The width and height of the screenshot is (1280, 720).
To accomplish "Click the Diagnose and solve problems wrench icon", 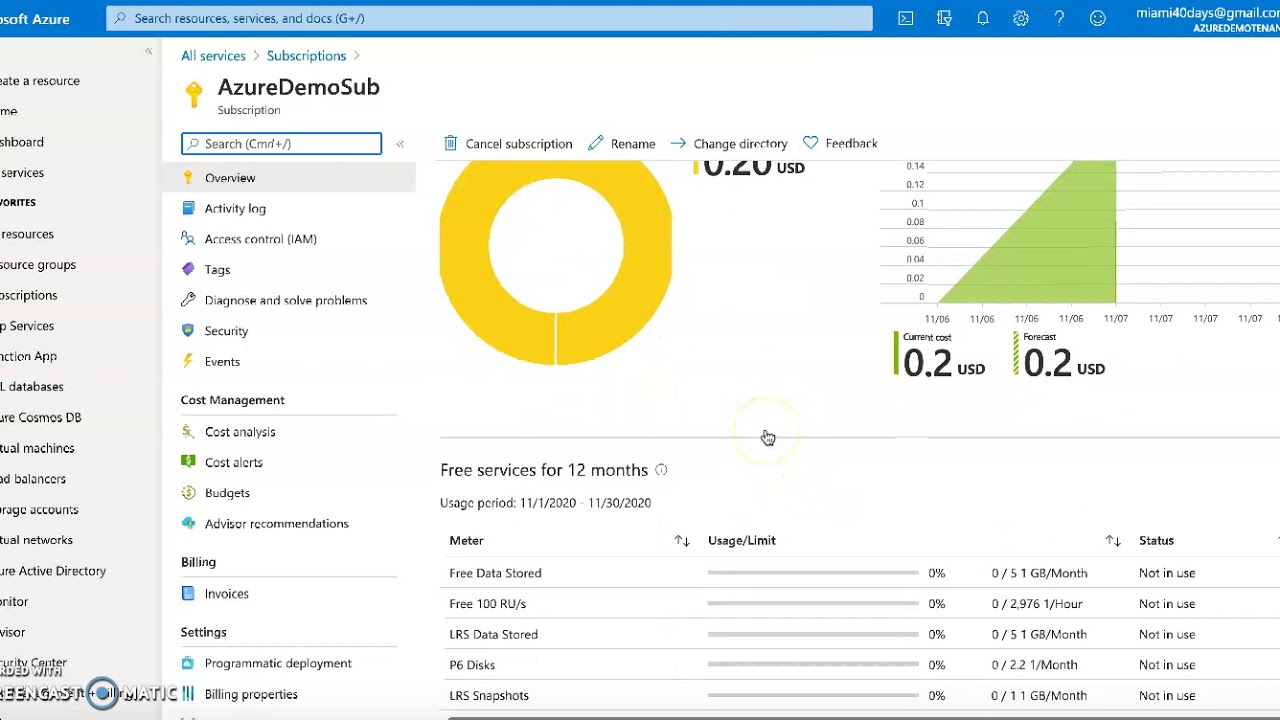I will click(x=188, y=300).
